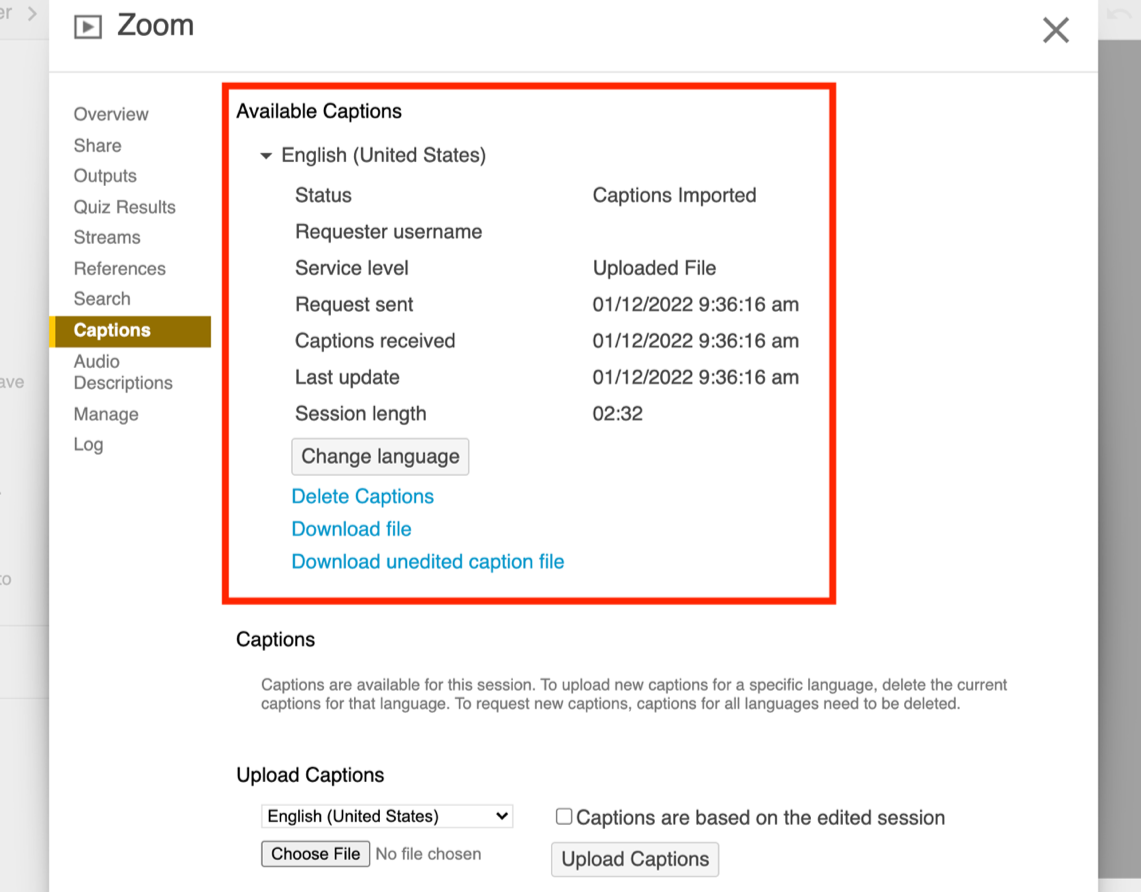Open Audio Descriptions section
This screenshot has height=892, width=1141.
coord(123,373)
